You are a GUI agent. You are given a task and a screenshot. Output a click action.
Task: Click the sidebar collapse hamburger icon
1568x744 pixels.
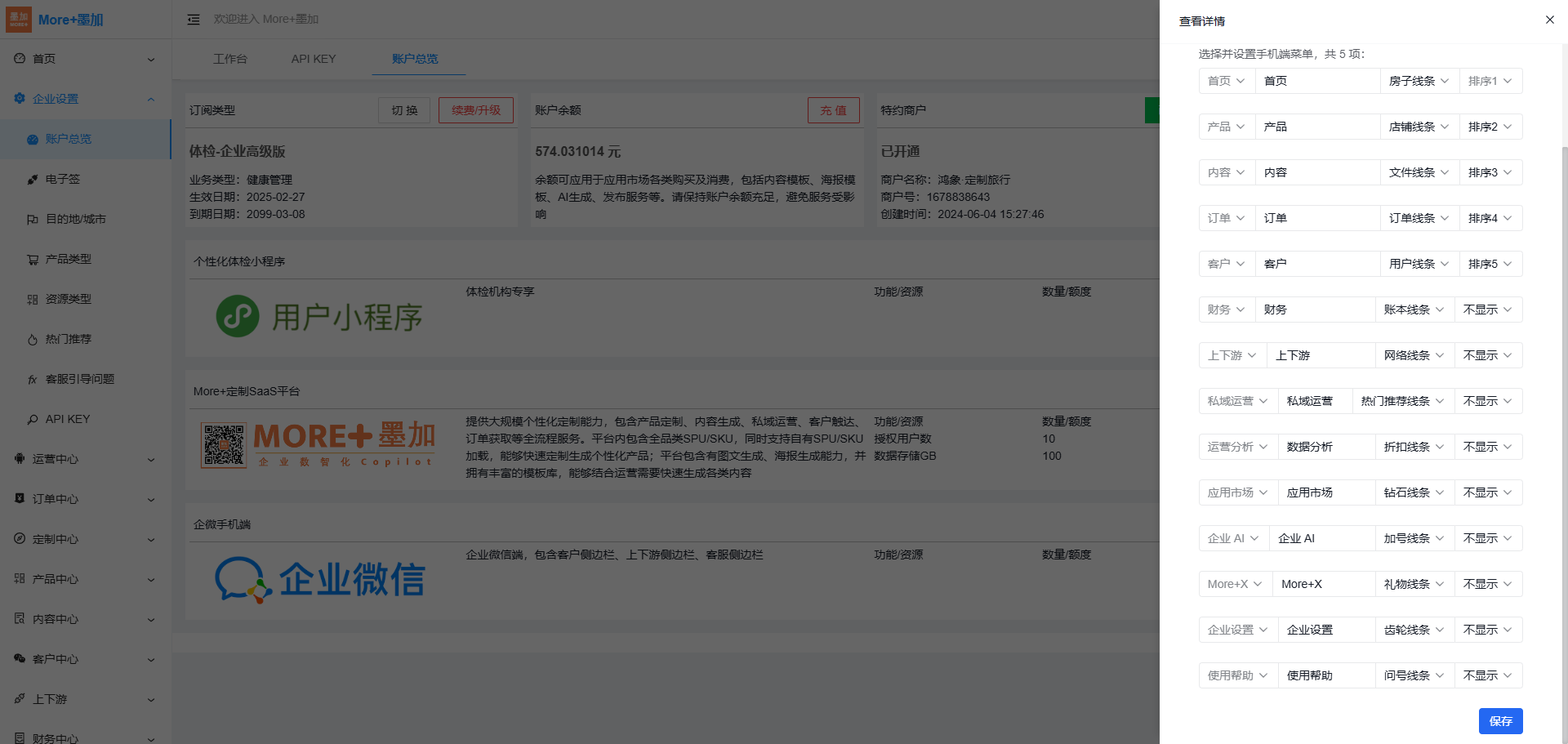pyautogui.click(x=194, y=20)
